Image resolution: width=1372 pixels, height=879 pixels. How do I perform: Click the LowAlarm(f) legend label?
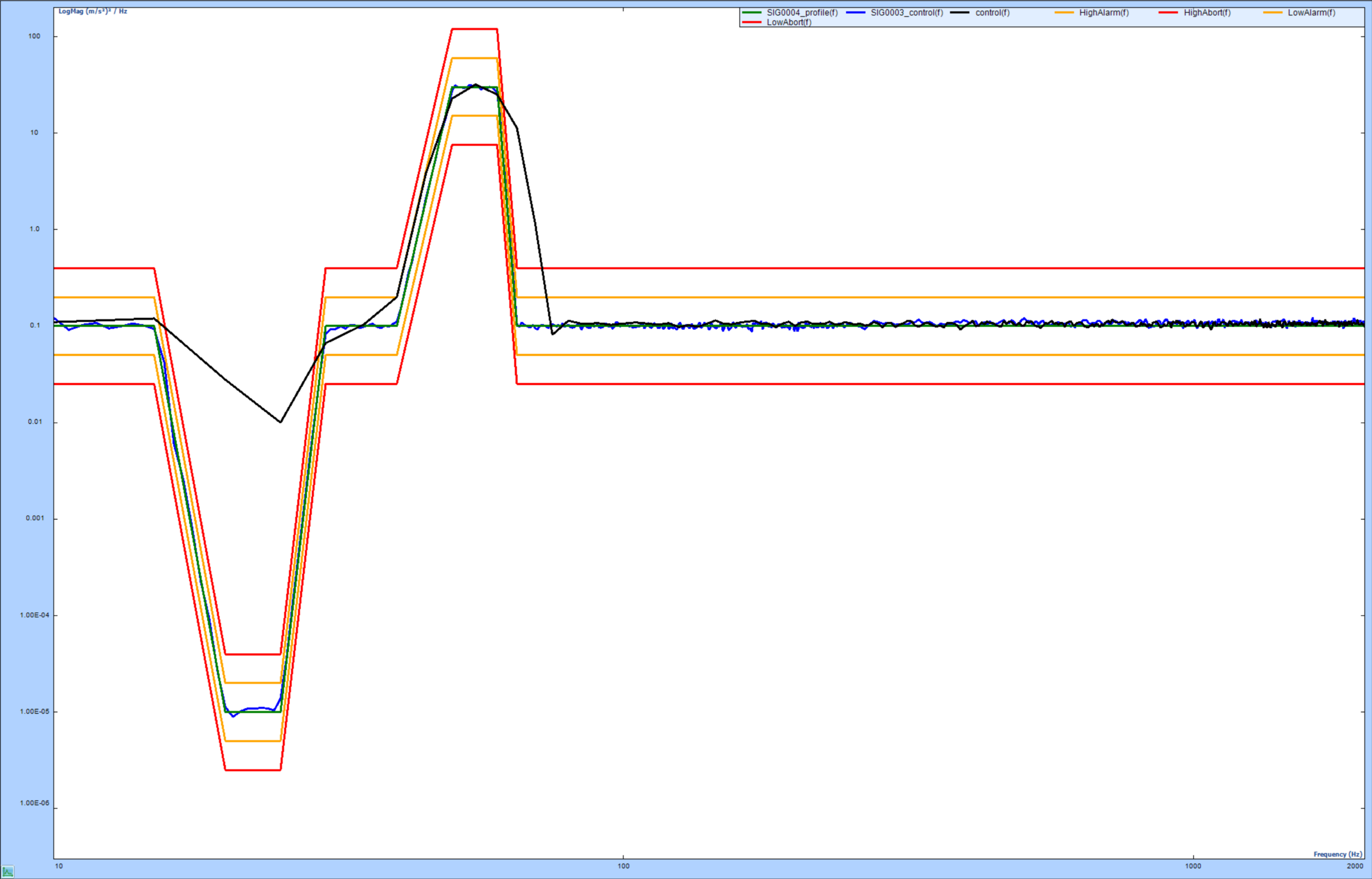[1311, 13]
